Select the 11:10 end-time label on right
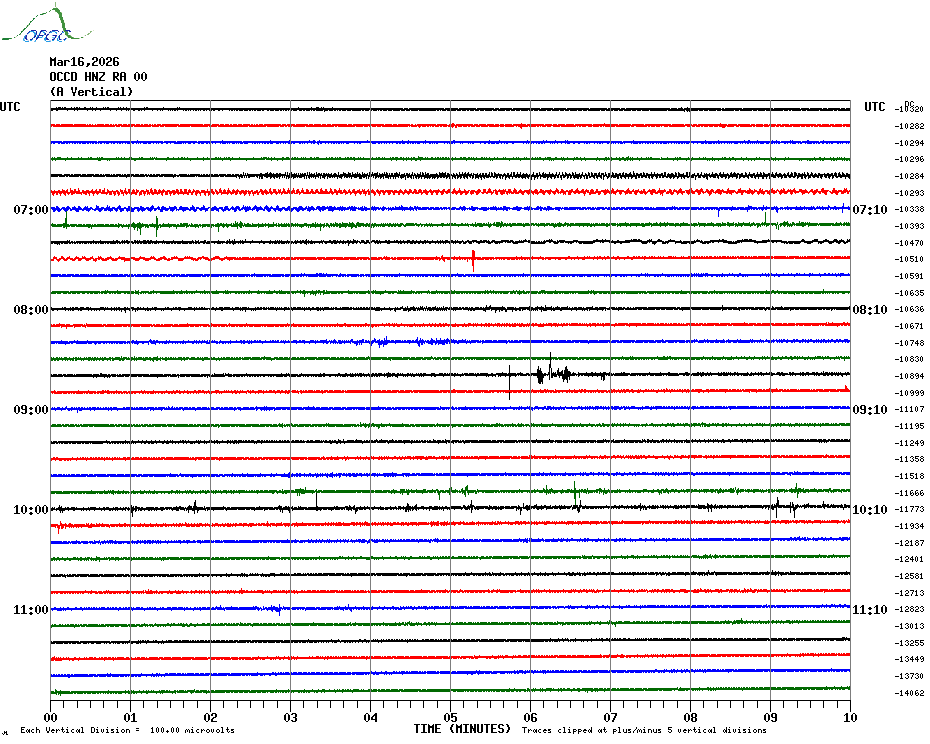This screenshot has height=744, width=930. click(x=869, y=610)
